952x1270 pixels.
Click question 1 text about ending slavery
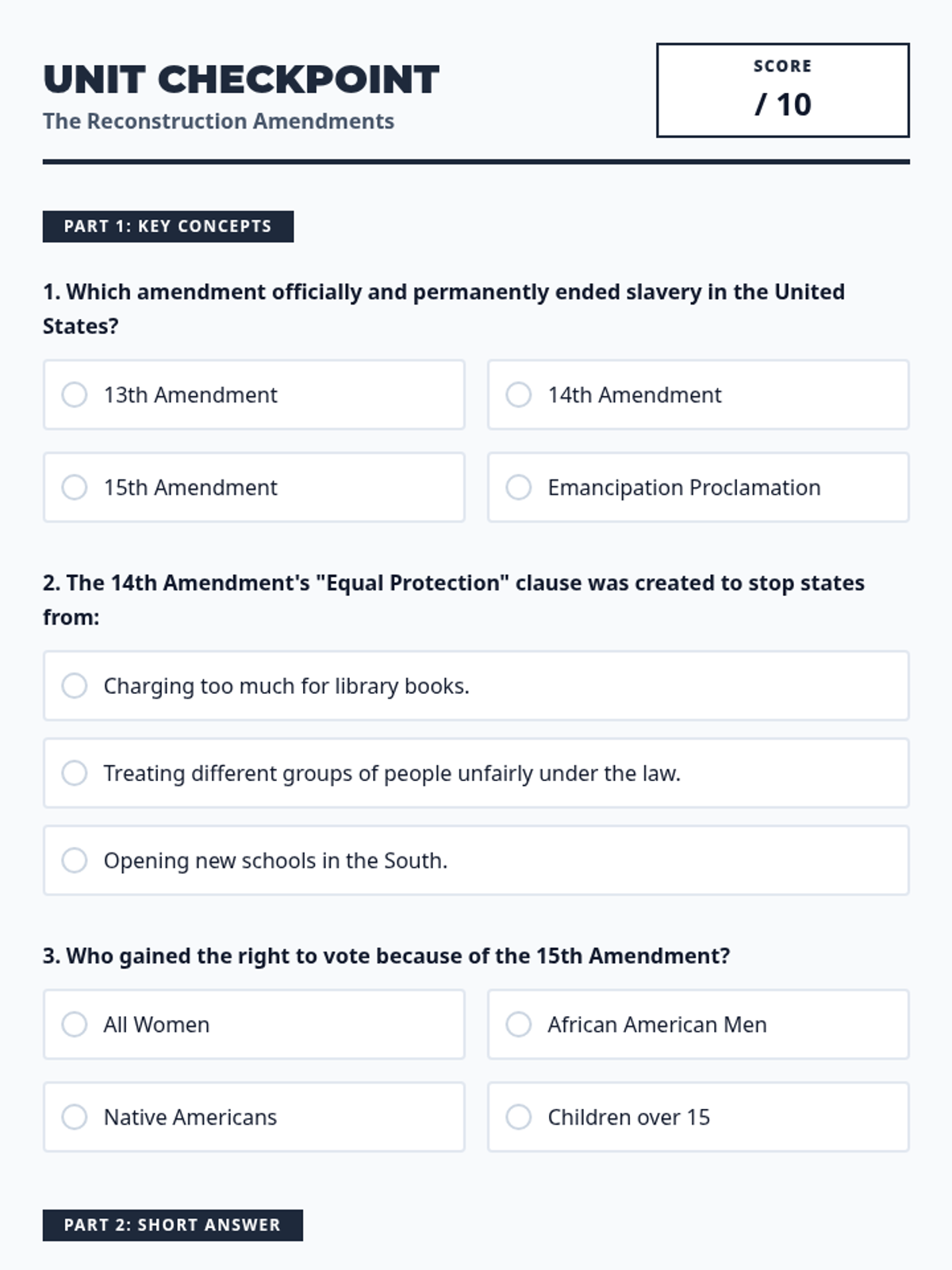[443, 292]
